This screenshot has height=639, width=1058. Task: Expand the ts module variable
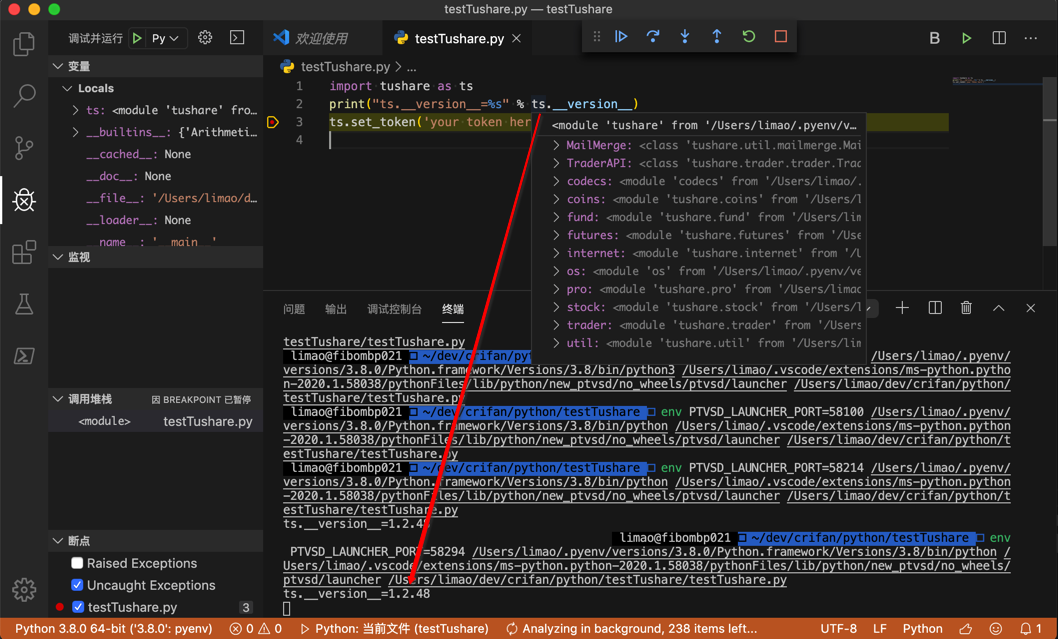click(76, 110)
